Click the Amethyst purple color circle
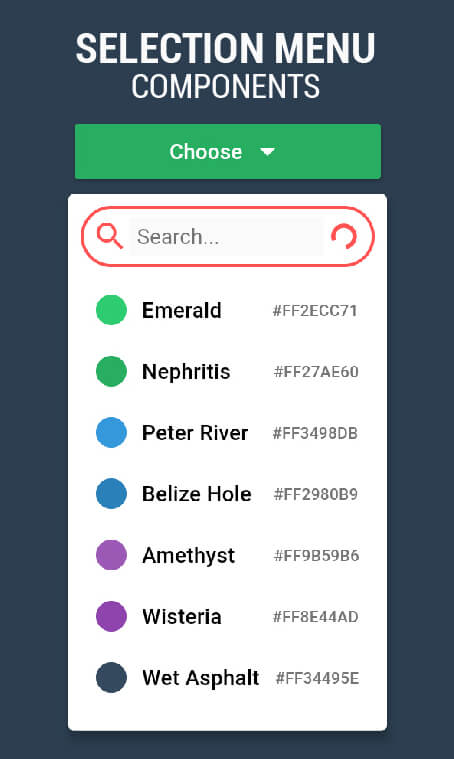 tap(111, 555)
